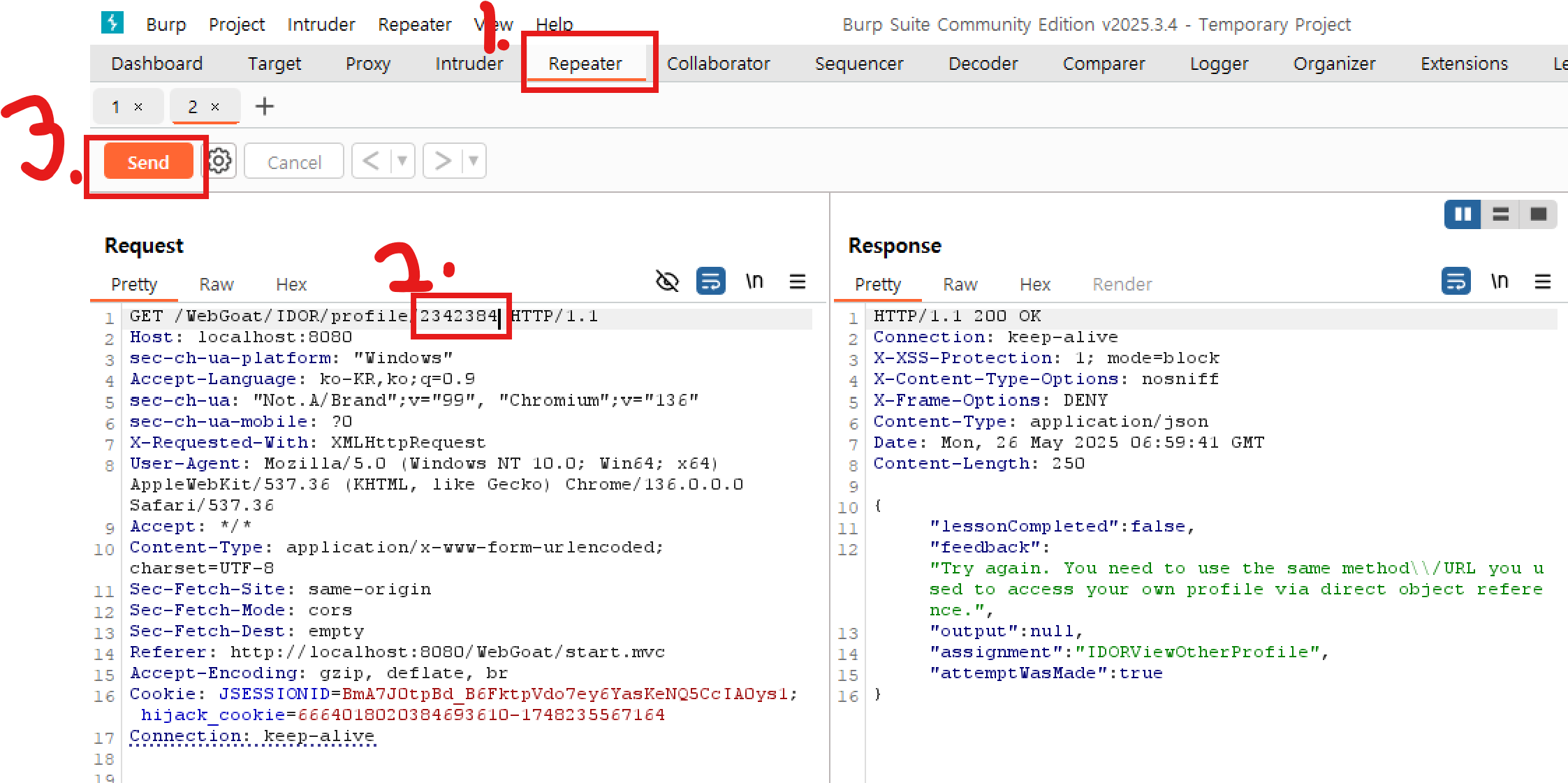Expand the forward history dropdown arrow
Image resolution: width=1568 pixels, height=783 pixels.
click(474, 161)
